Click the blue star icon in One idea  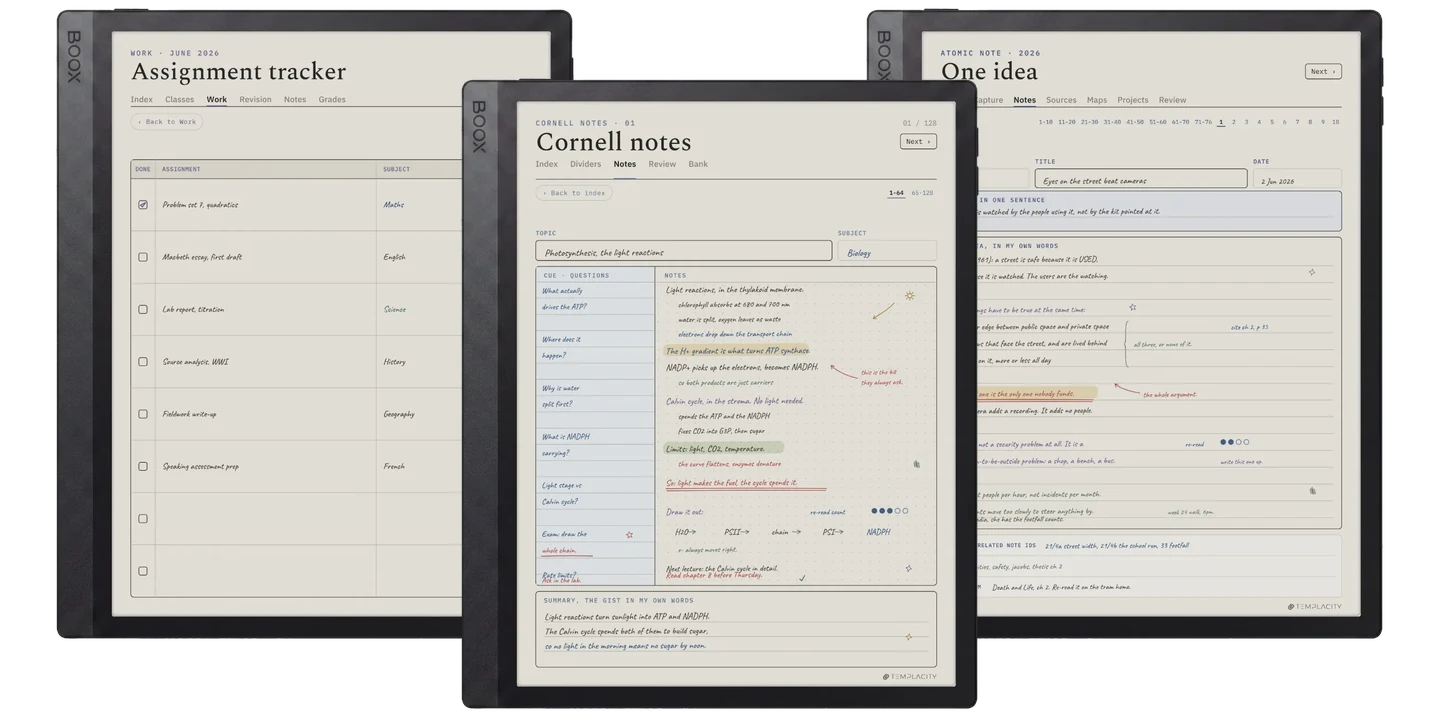1132,308
